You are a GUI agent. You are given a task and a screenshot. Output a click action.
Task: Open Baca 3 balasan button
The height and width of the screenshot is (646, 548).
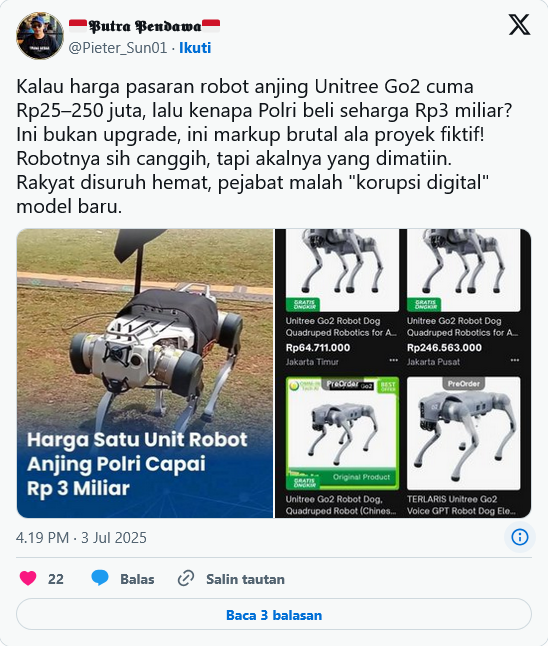[x=274, y=615]
